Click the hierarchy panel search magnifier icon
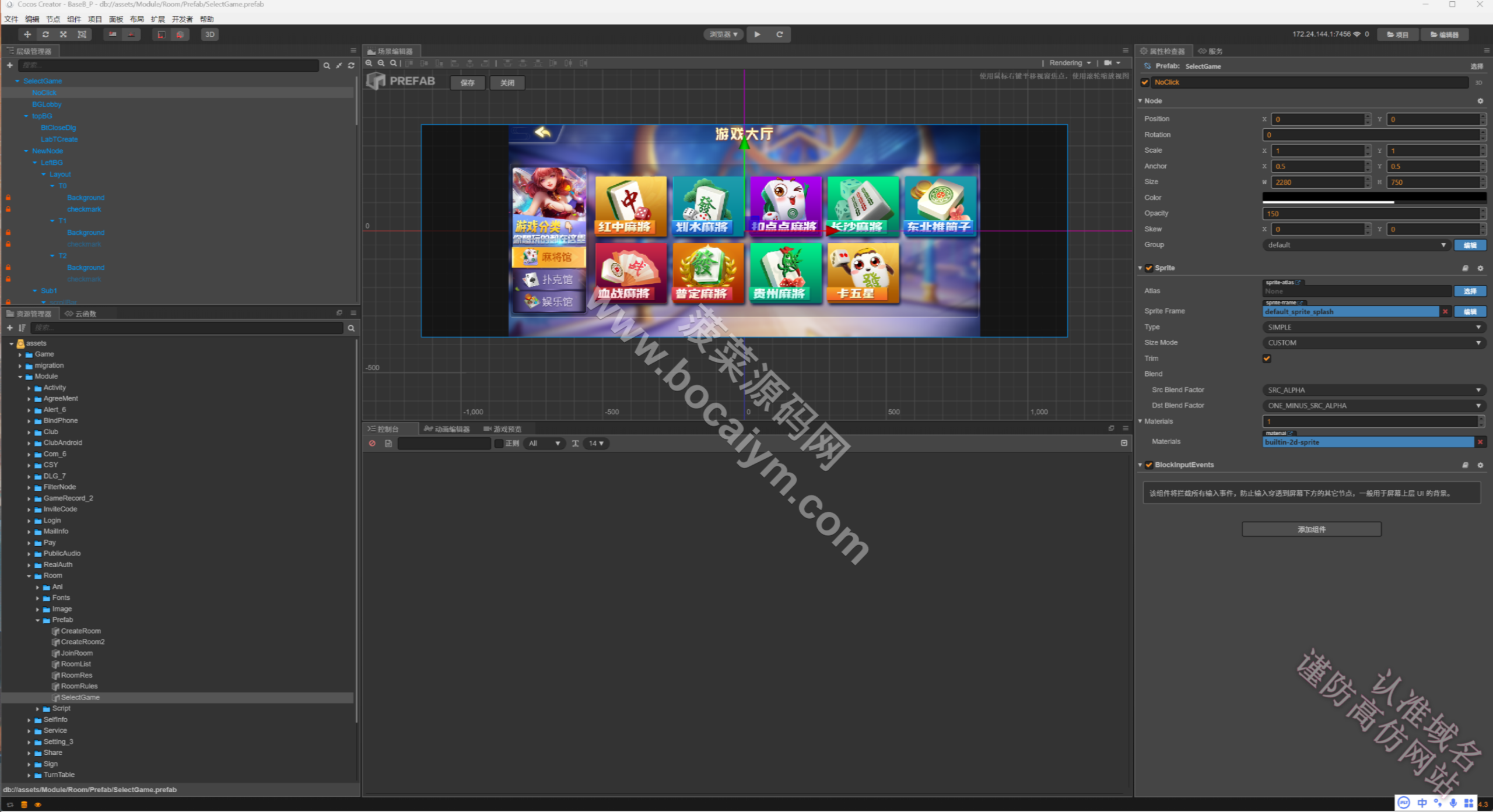 (x=327, y=66)
